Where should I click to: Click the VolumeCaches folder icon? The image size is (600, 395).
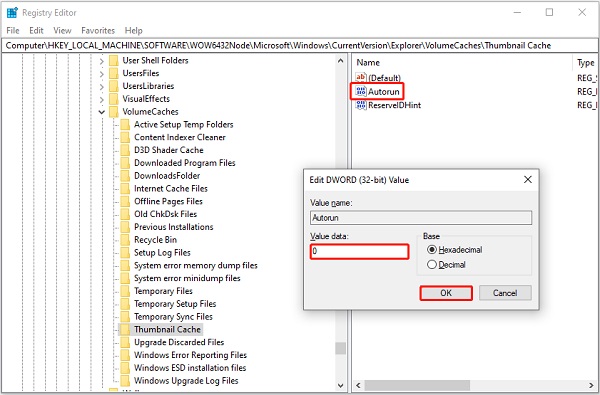[x=114, y=112]
